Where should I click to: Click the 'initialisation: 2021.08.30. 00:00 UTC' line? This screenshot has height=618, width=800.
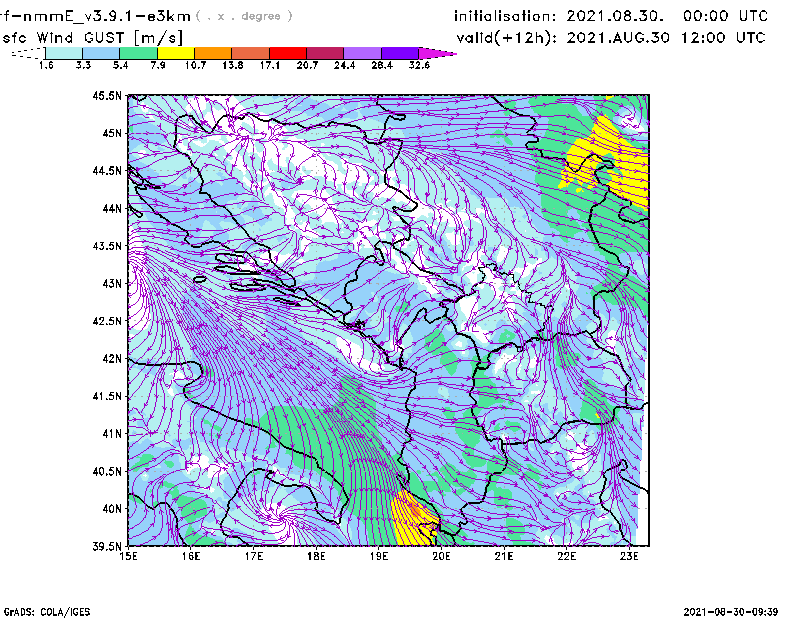point(611,16)
